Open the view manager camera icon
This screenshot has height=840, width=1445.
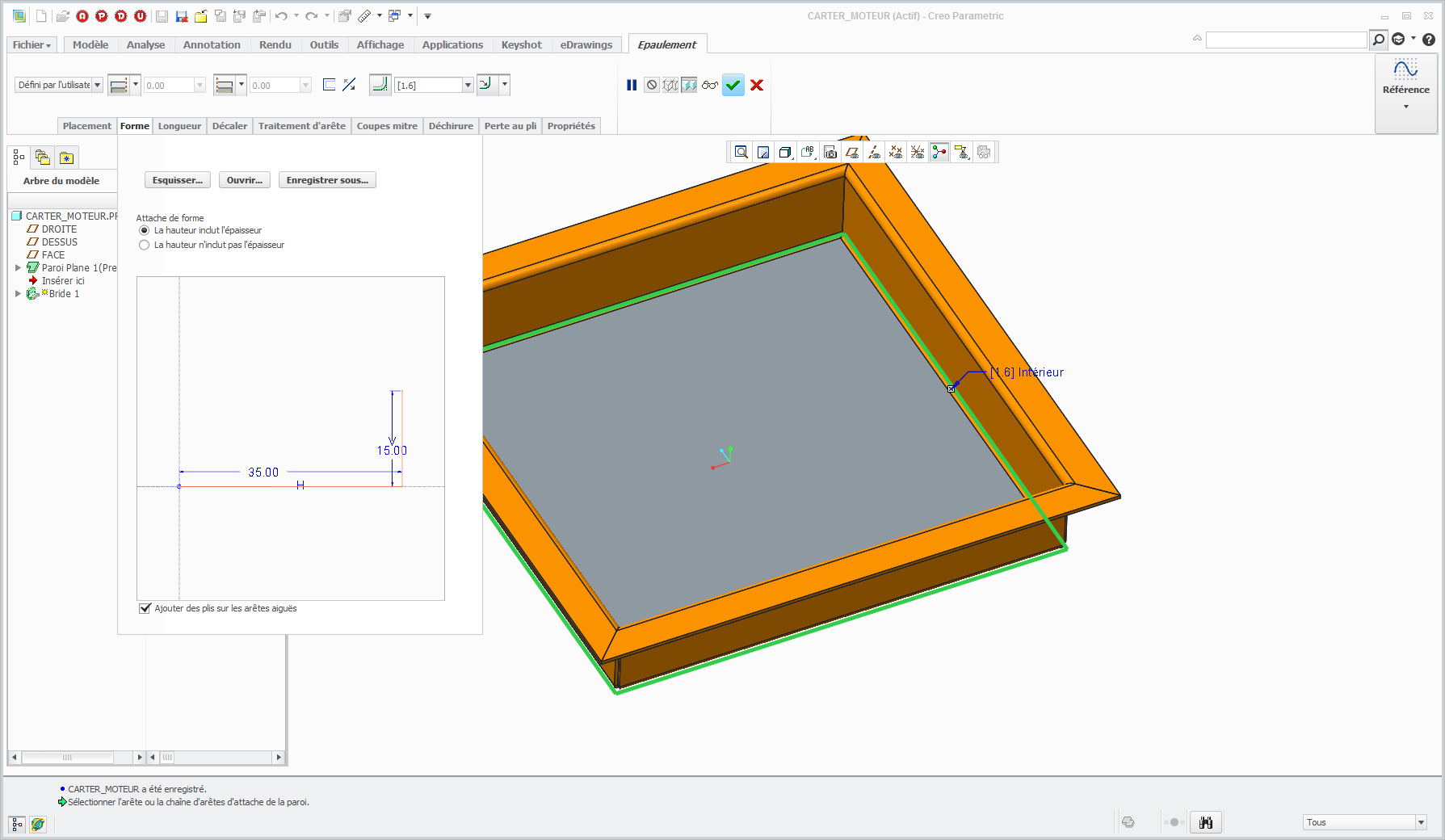coord(830,152)
